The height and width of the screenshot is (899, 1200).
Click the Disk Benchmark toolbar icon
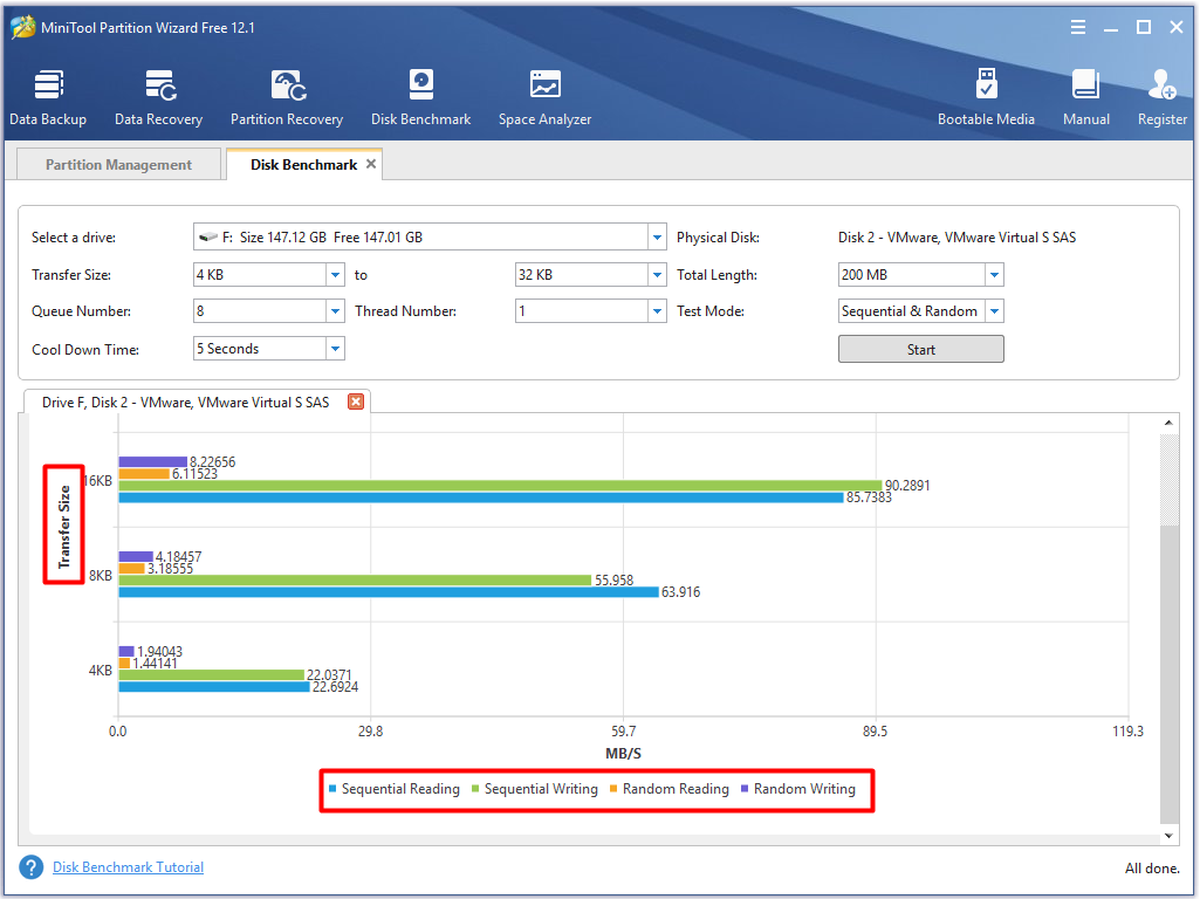[421, 98]
